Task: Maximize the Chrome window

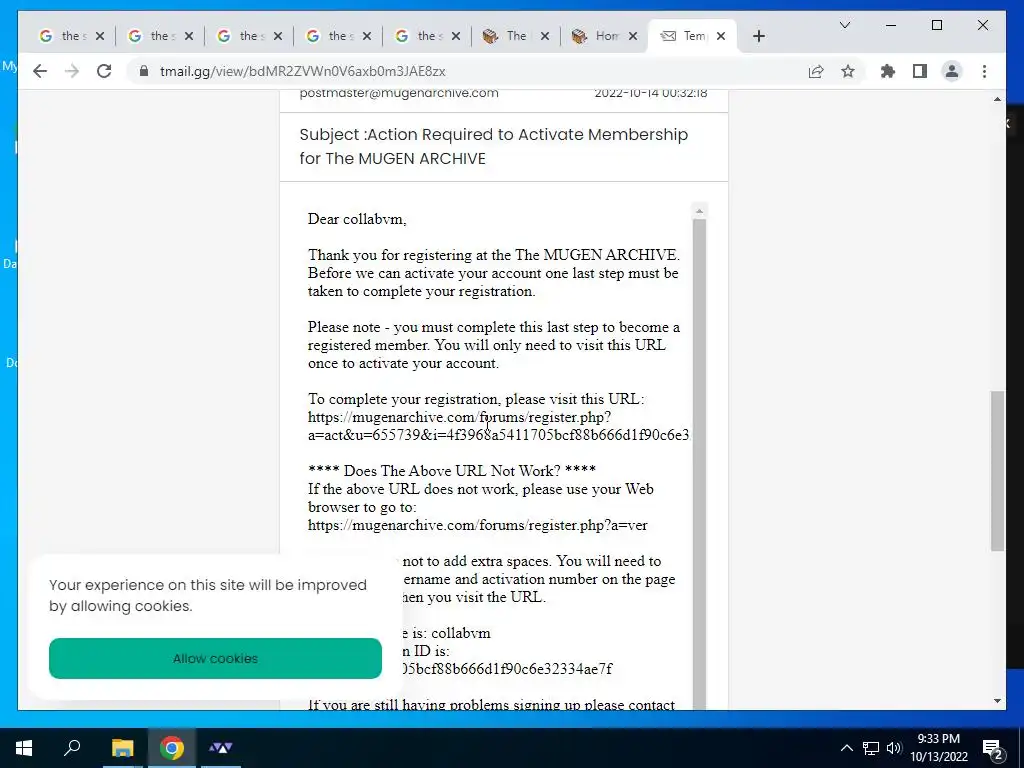Action: point(936,25)
